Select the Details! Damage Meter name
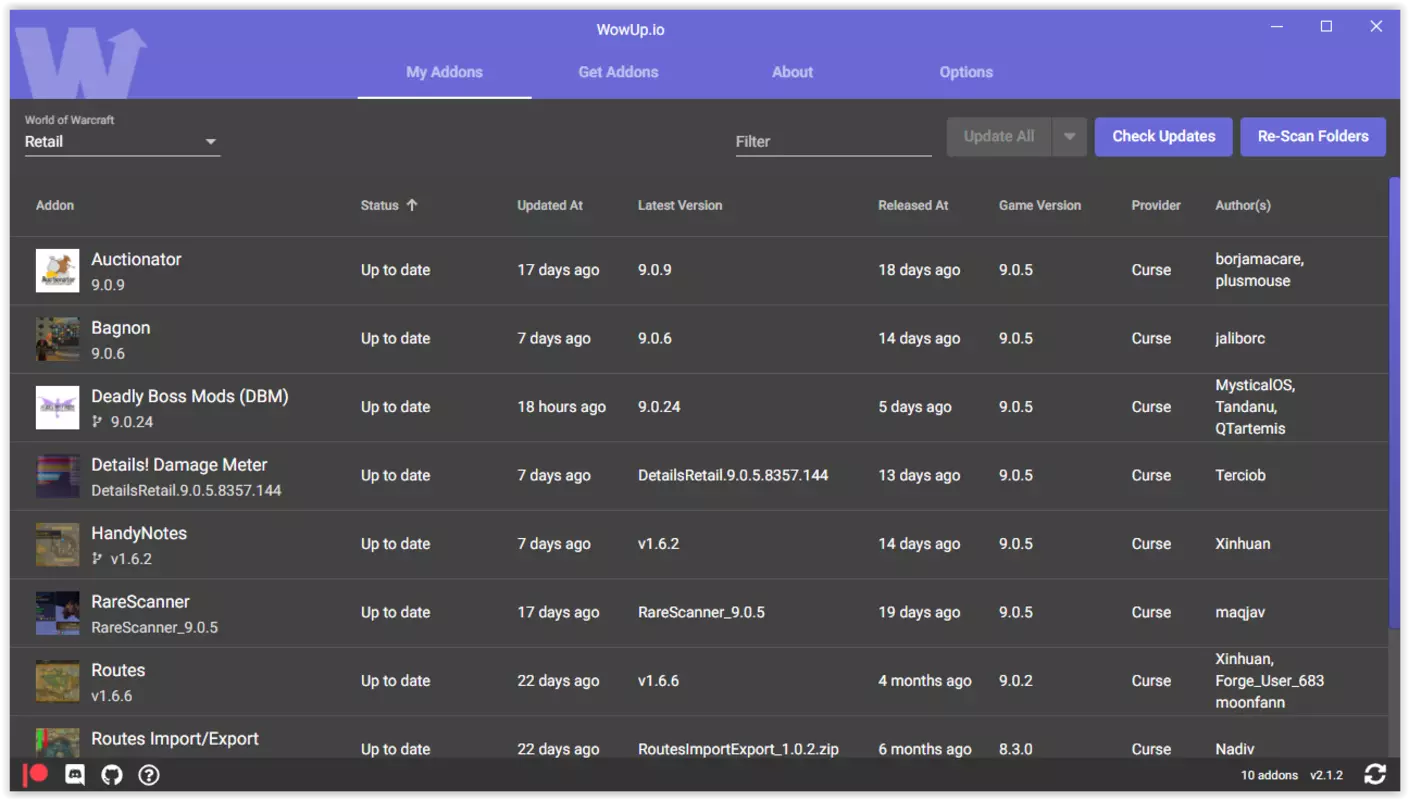The height and width of the screenshot is (800, 1409). coord(179,465)
